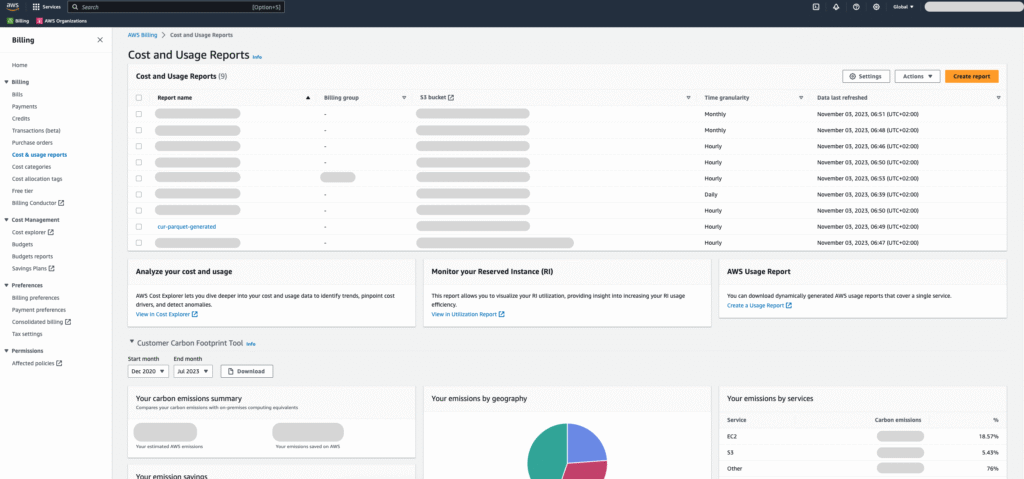Open Data last refreshed filter arrow
The image size is (1024, 479).
click(999, 97)
